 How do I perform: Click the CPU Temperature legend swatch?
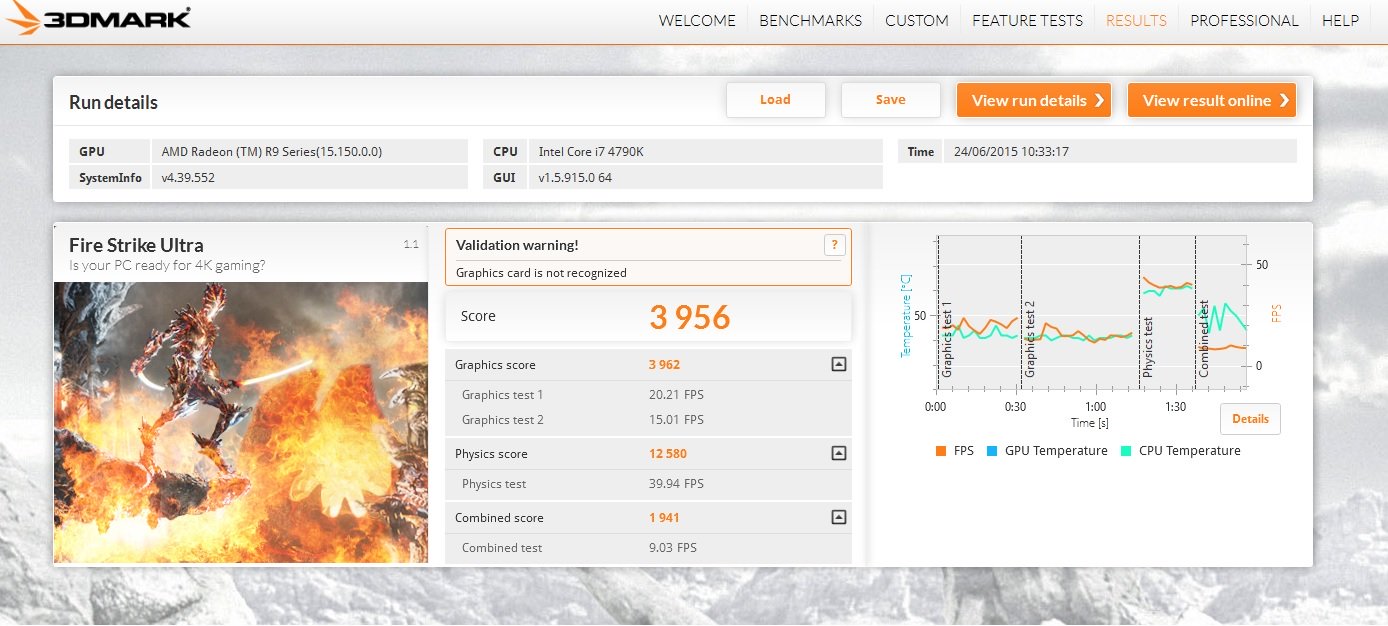pyautogui.click(x=1126, y=451)
